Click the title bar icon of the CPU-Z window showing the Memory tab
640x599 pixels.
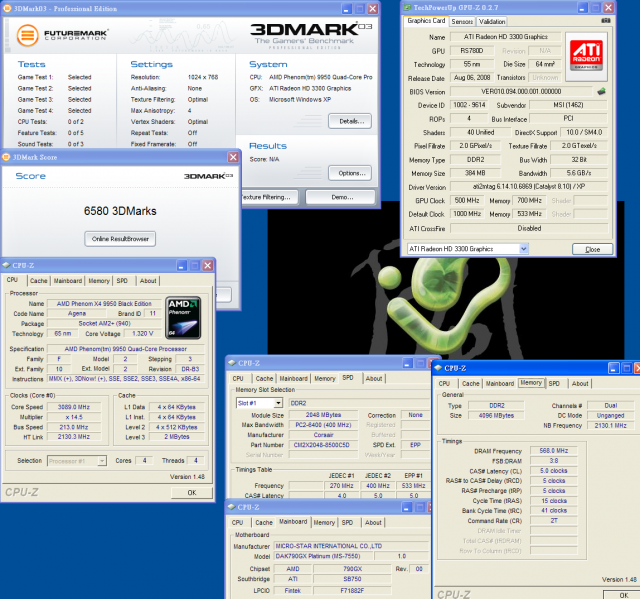[438, 368]
